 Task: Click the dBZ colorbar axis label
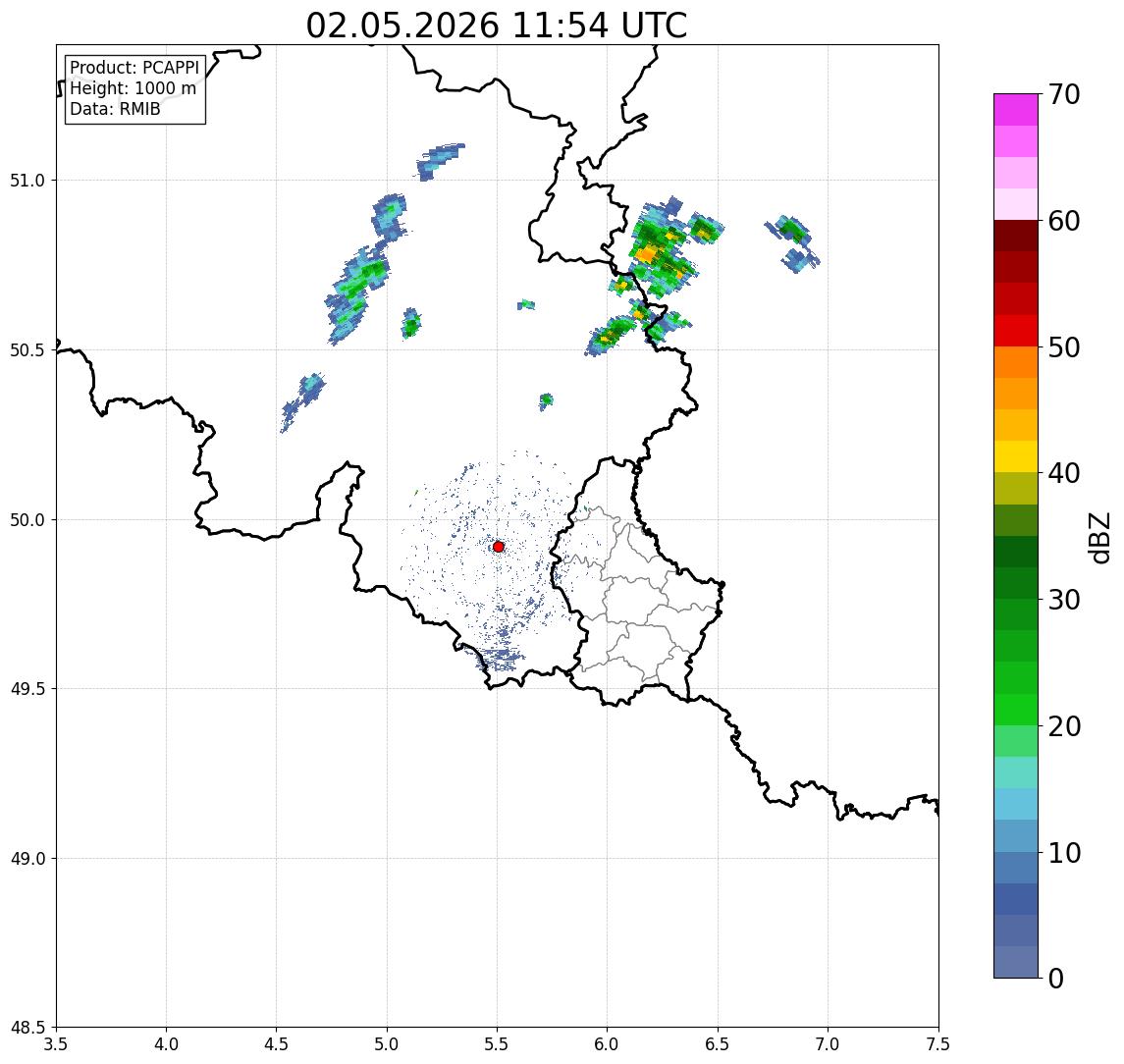coord(1098,538)
